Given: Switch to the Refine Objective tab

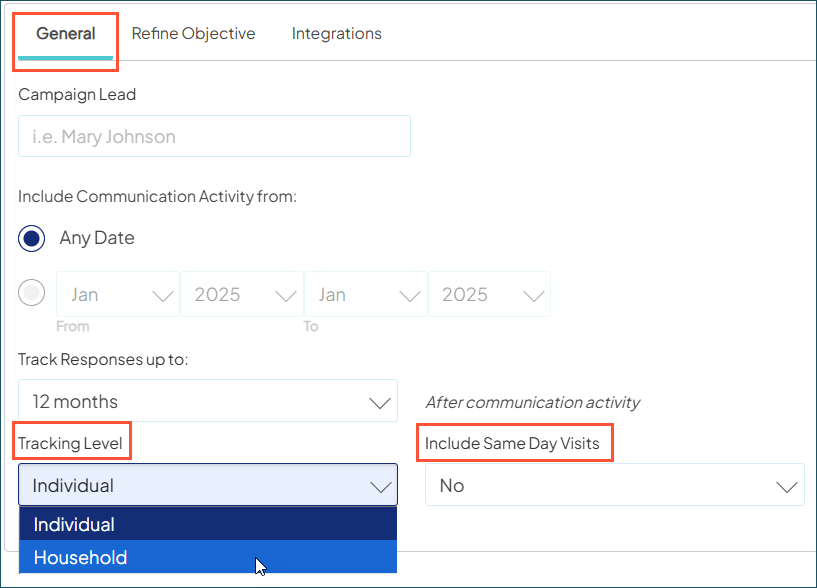Looking at the screenshot, I should [x=193, y=33].
